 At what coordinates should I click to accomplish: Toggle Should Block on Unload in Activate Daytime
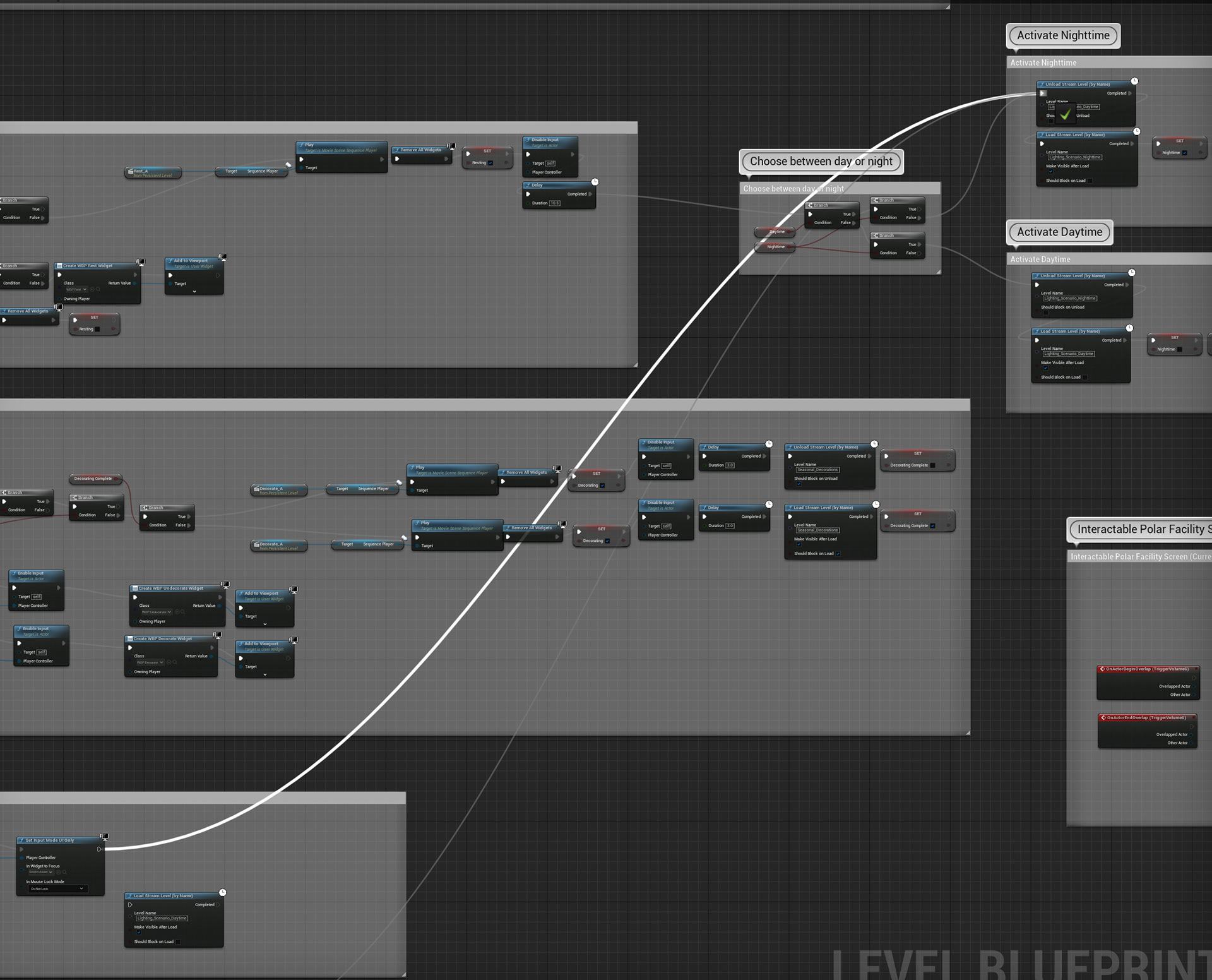pyautogui.click(x=1045, y=313)
